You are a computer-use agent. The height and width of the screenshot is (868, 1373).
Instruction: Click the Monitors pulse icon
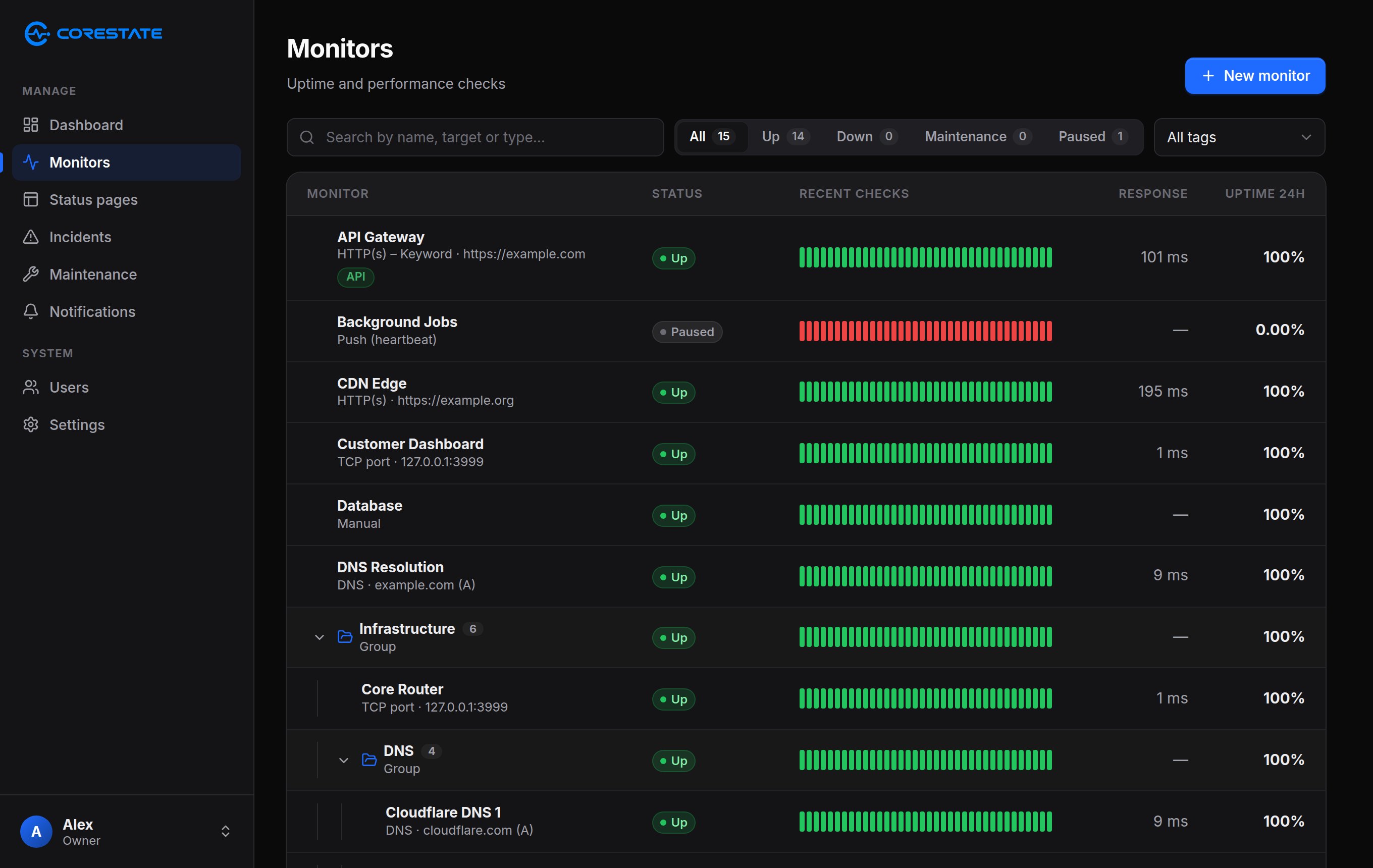click(31, 162)
